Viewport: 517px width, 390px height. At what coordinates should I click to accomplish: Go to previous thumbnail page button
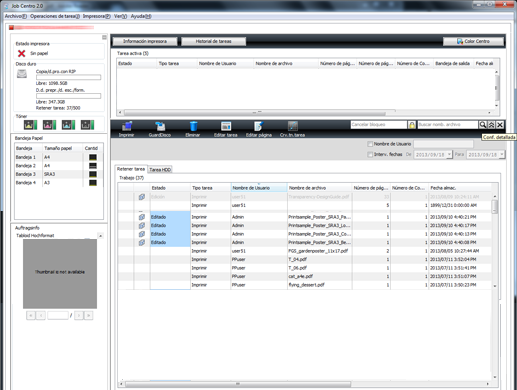(41, 315)
